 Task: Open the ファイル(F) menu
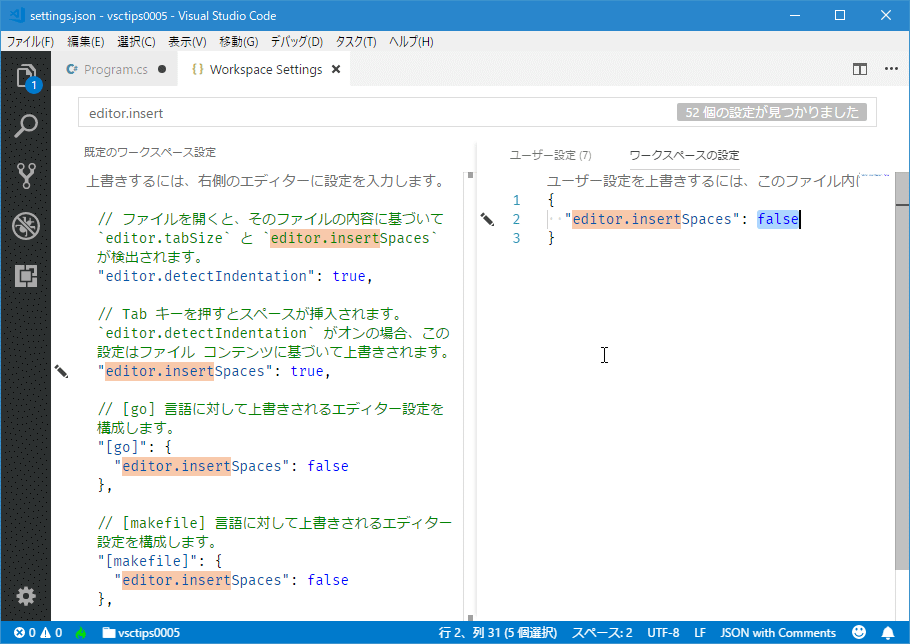[31, 42]
